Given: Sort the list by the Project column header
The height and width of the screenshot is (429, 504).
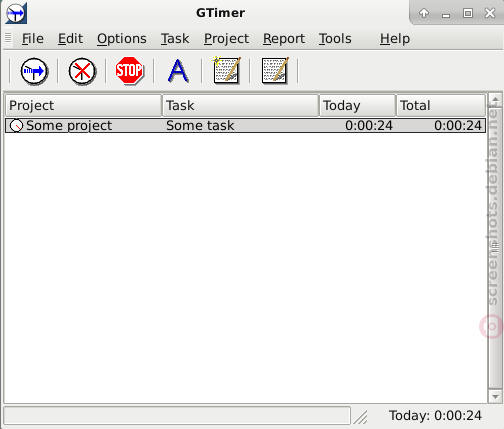Looking at the screenshot, I should tap(83, 105).
